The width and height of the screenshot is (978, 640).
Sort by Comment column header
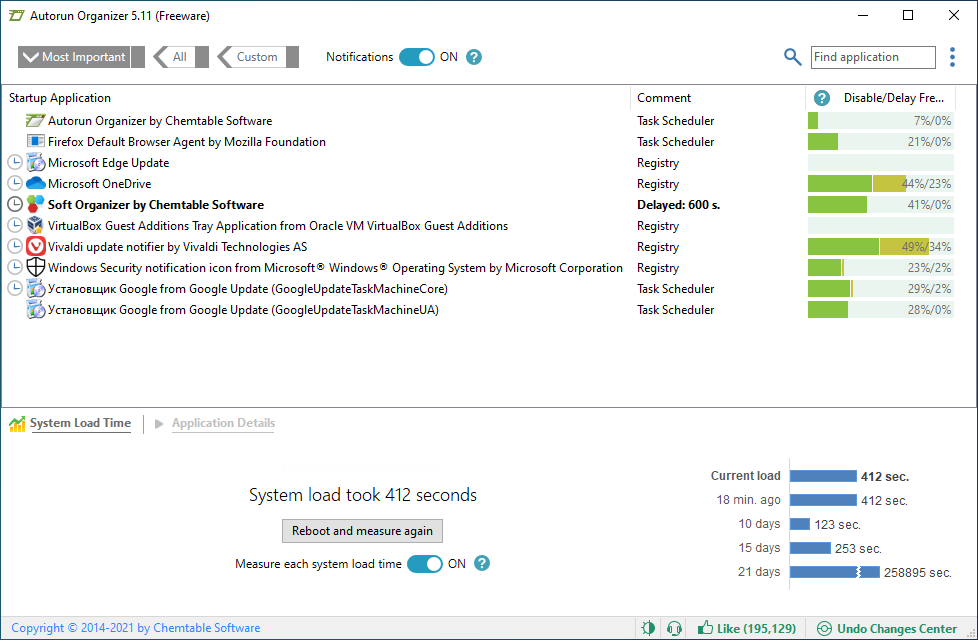pos(664,98)
